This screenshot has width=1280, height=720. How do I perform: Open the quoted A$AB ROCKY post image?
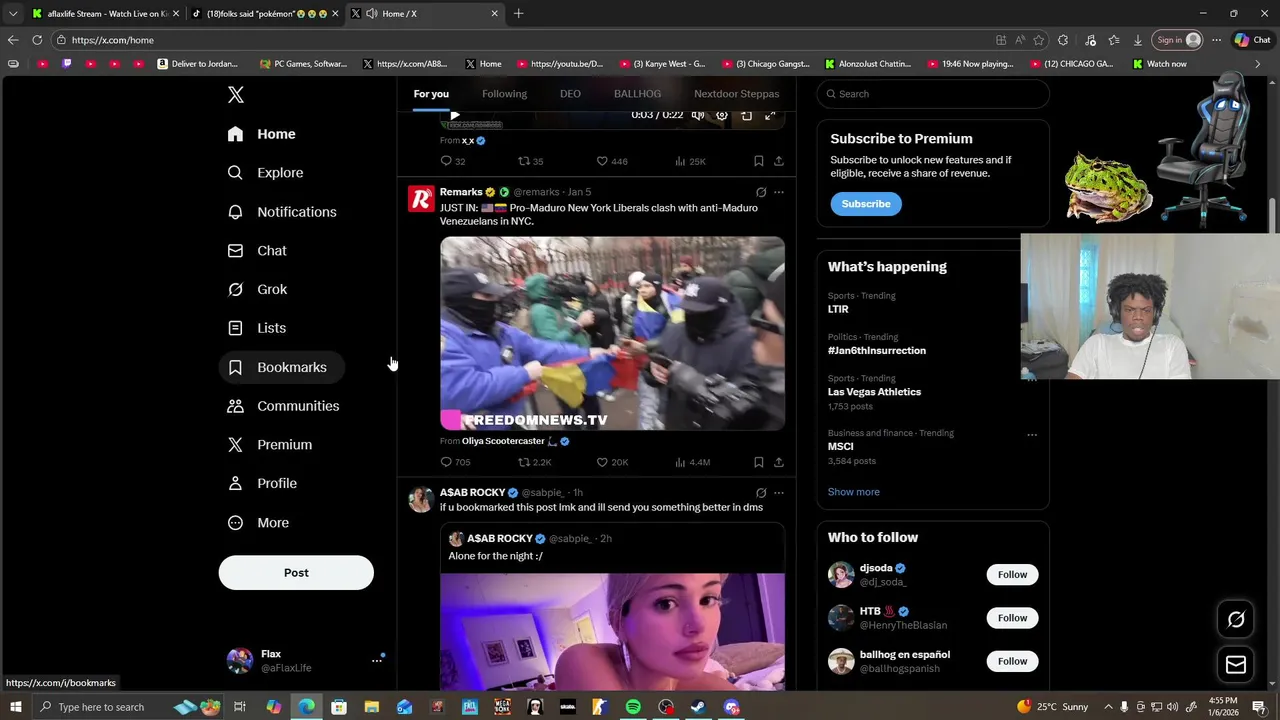click(x=612, y=631)
